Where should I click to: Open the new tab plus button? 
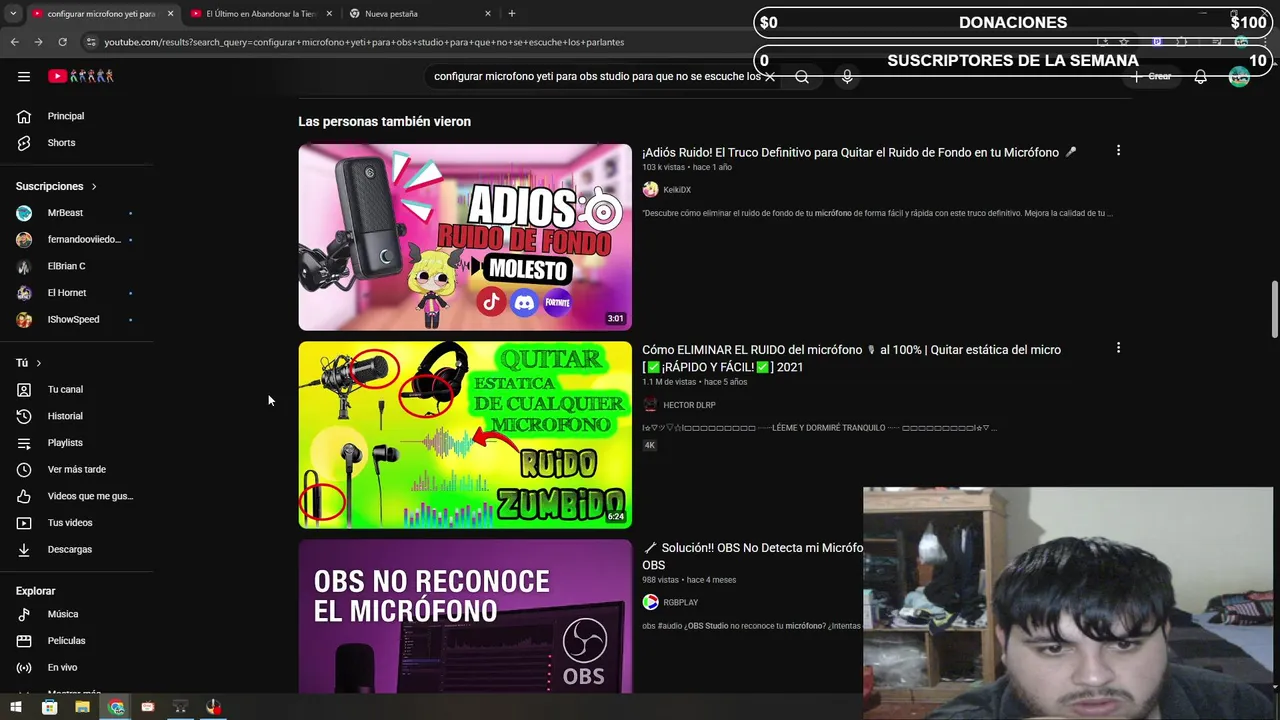511,13
